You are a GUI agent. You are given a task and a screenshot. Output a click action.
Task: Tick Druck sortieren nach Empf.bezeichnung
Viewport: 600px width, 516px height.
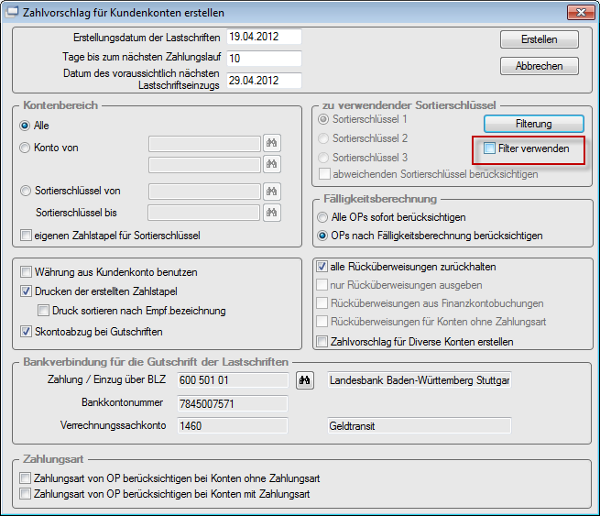click(x=43, y=310)
